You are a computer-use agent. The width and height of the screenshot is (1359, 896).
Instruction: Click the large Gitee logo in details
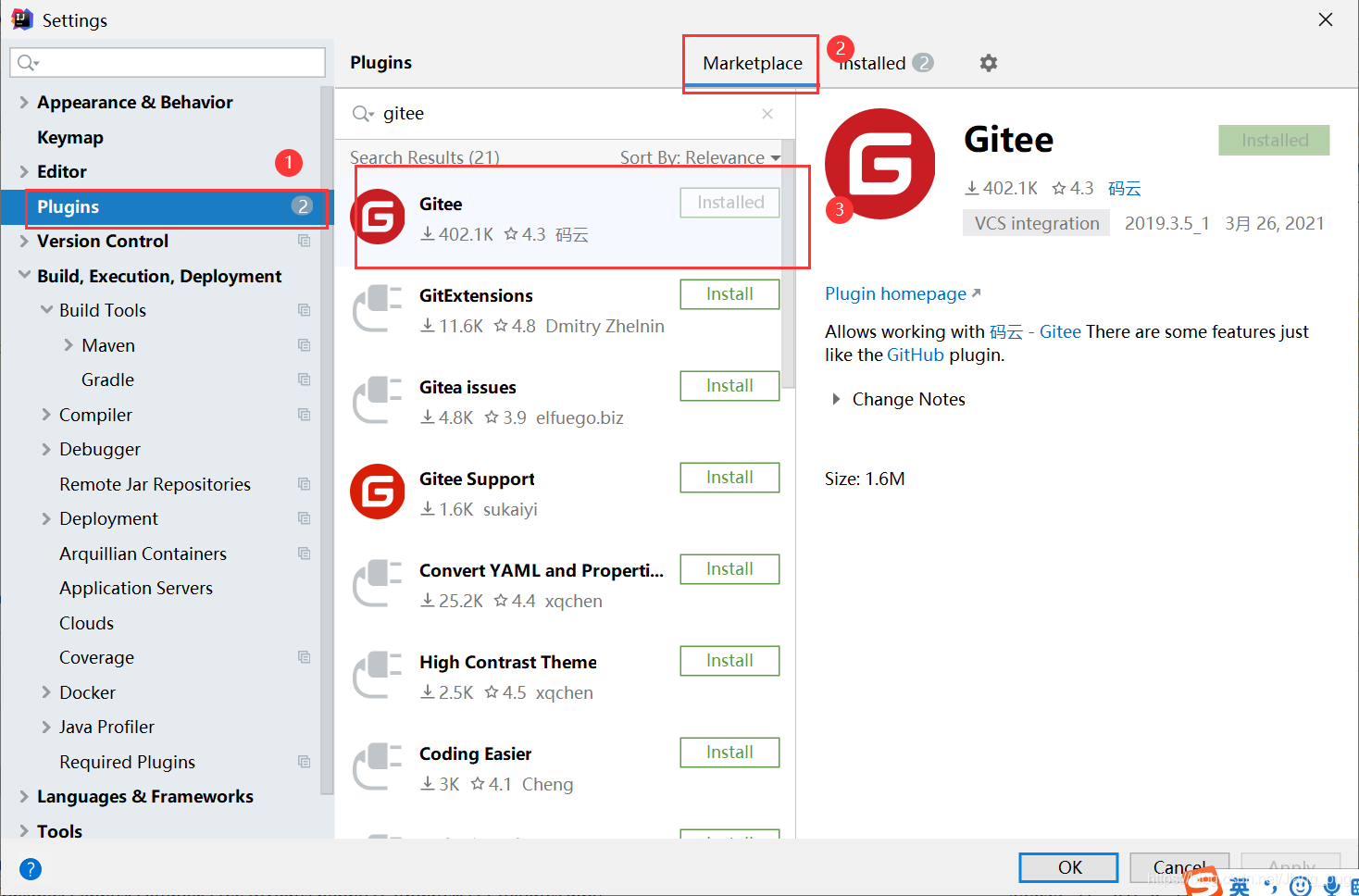click(x=880, y=164)
